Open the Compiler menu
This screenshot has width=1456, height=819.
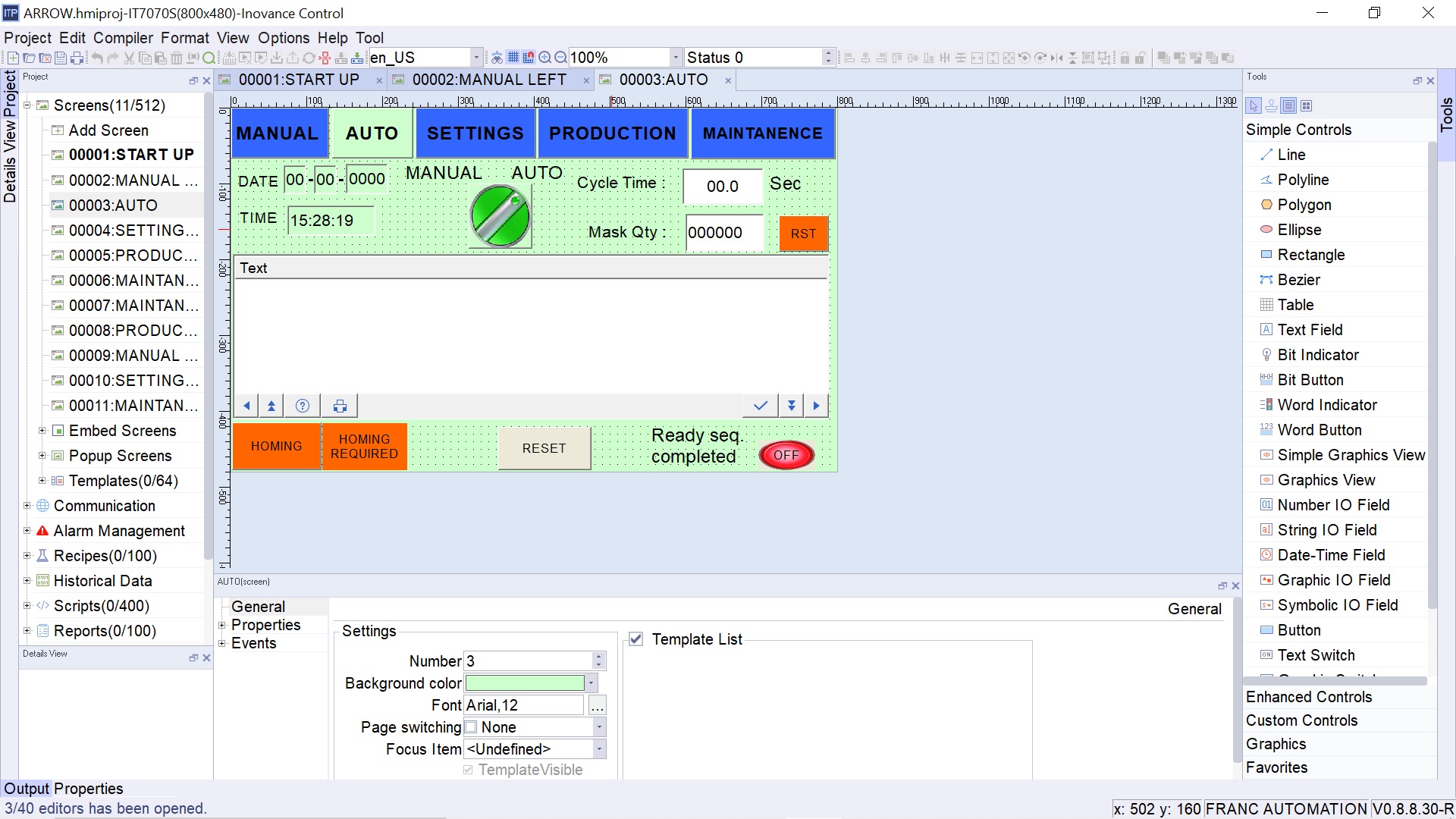tap(123, 38)
